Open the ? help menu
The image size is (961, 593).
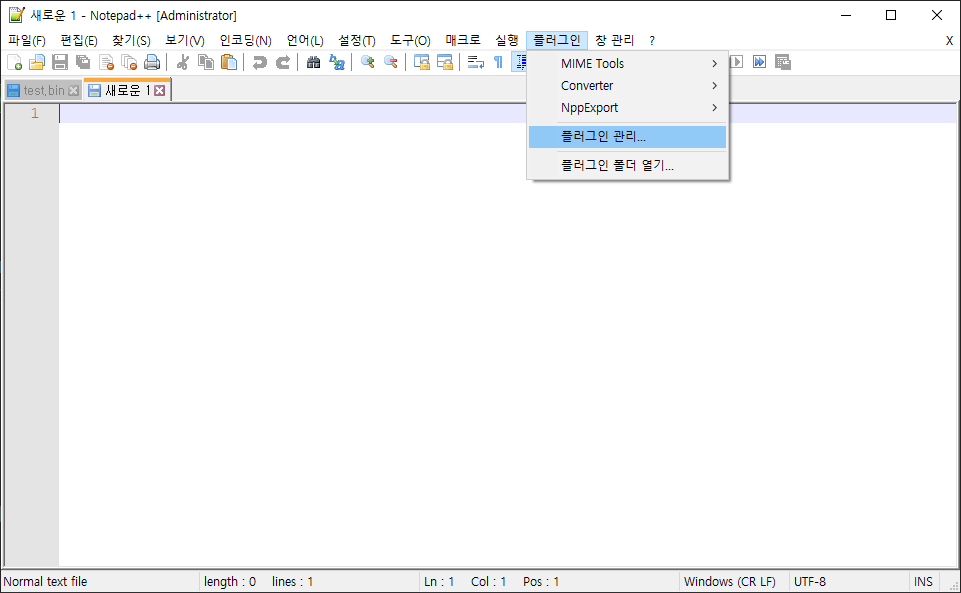[652, 40]
